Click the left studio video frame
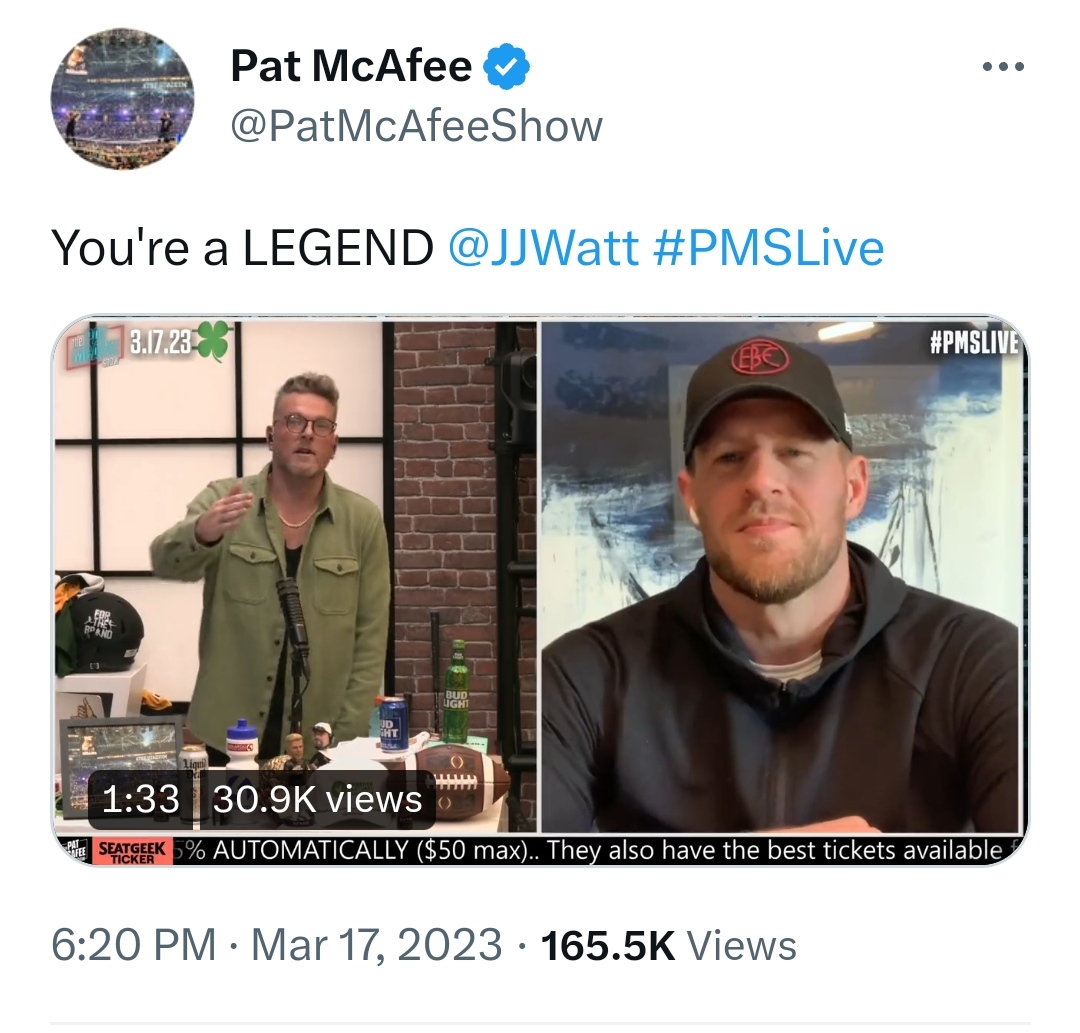The width and height of the screenshot is (1080, 1033). point(295,577)
